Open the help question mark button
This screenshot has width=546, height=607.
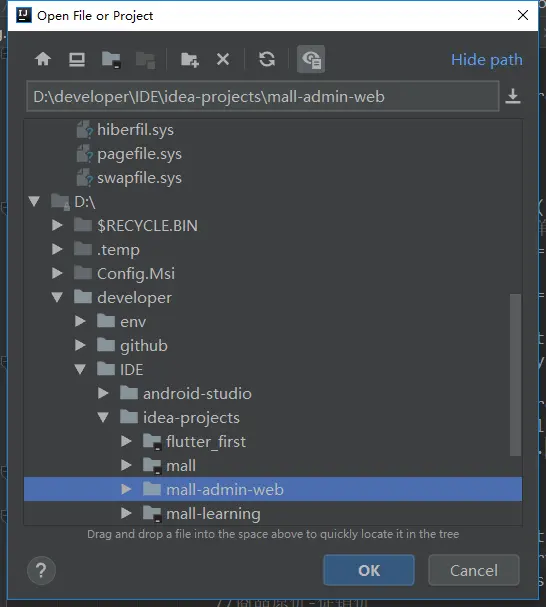[x=41, y=571]
